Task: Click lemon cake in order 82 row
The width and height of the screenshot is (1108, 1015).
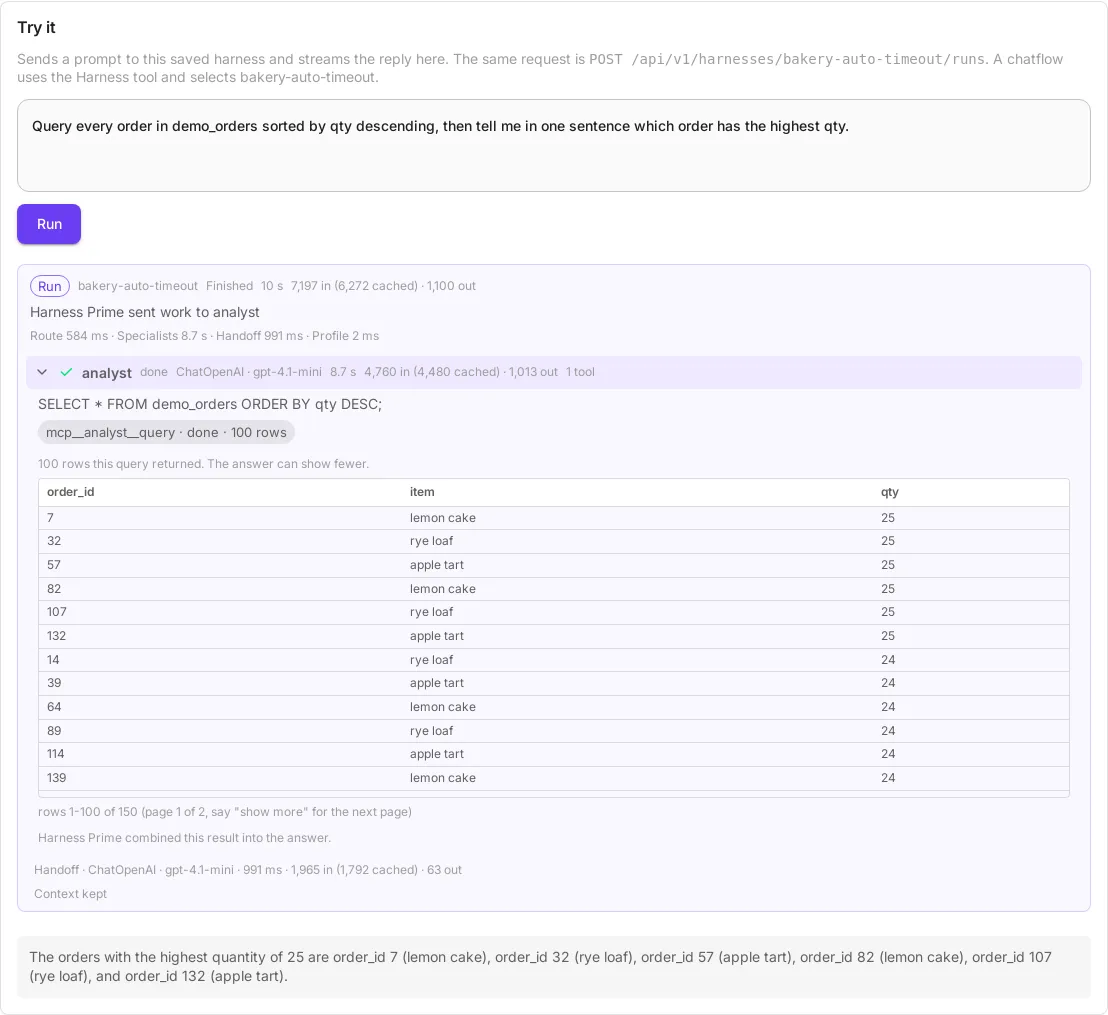Action: (x=442, y=589)
